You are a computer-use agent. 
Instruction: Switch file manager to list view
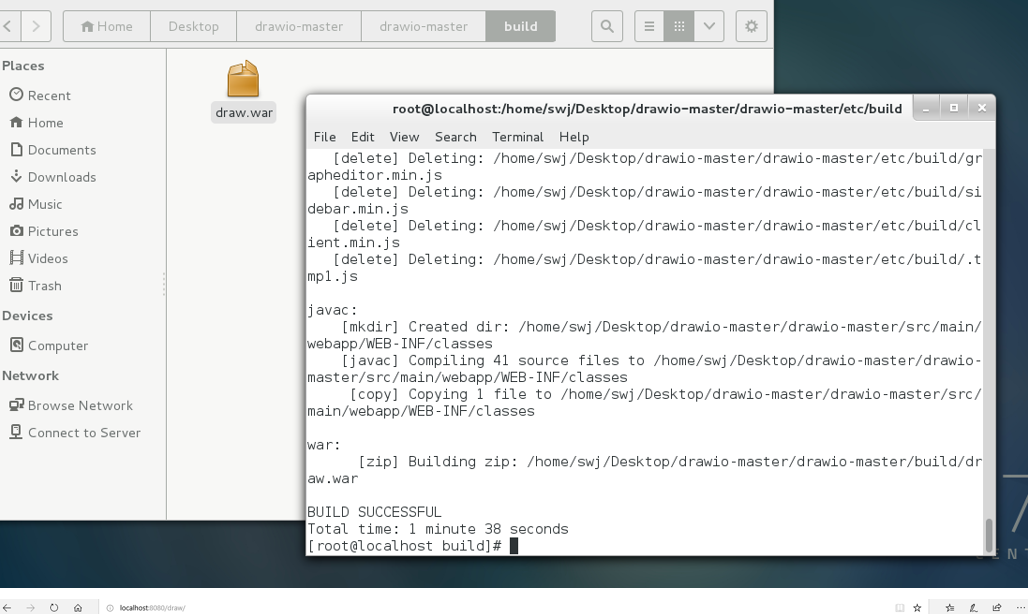pyautogui.click(x=649, y=26)
